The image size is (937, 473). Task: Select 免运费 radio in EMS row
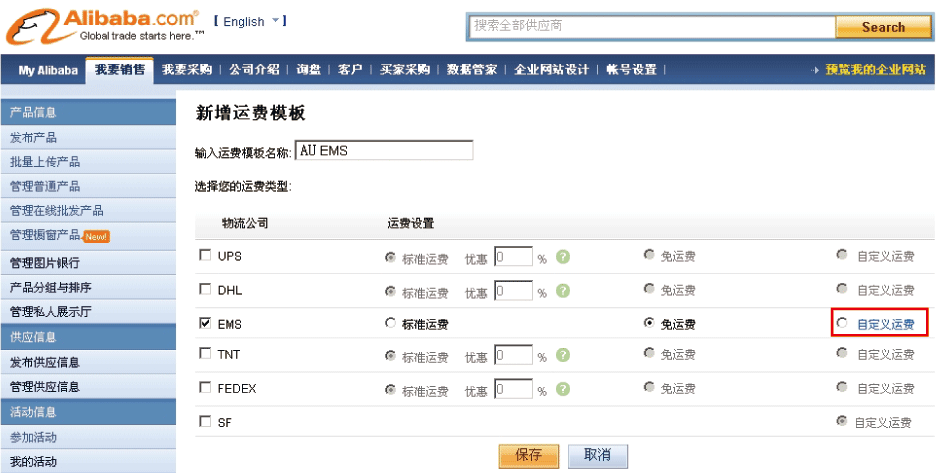click(649, 323)
